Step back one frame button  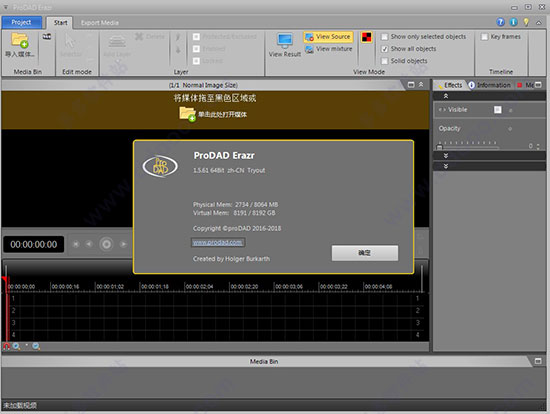pos(89,244)
